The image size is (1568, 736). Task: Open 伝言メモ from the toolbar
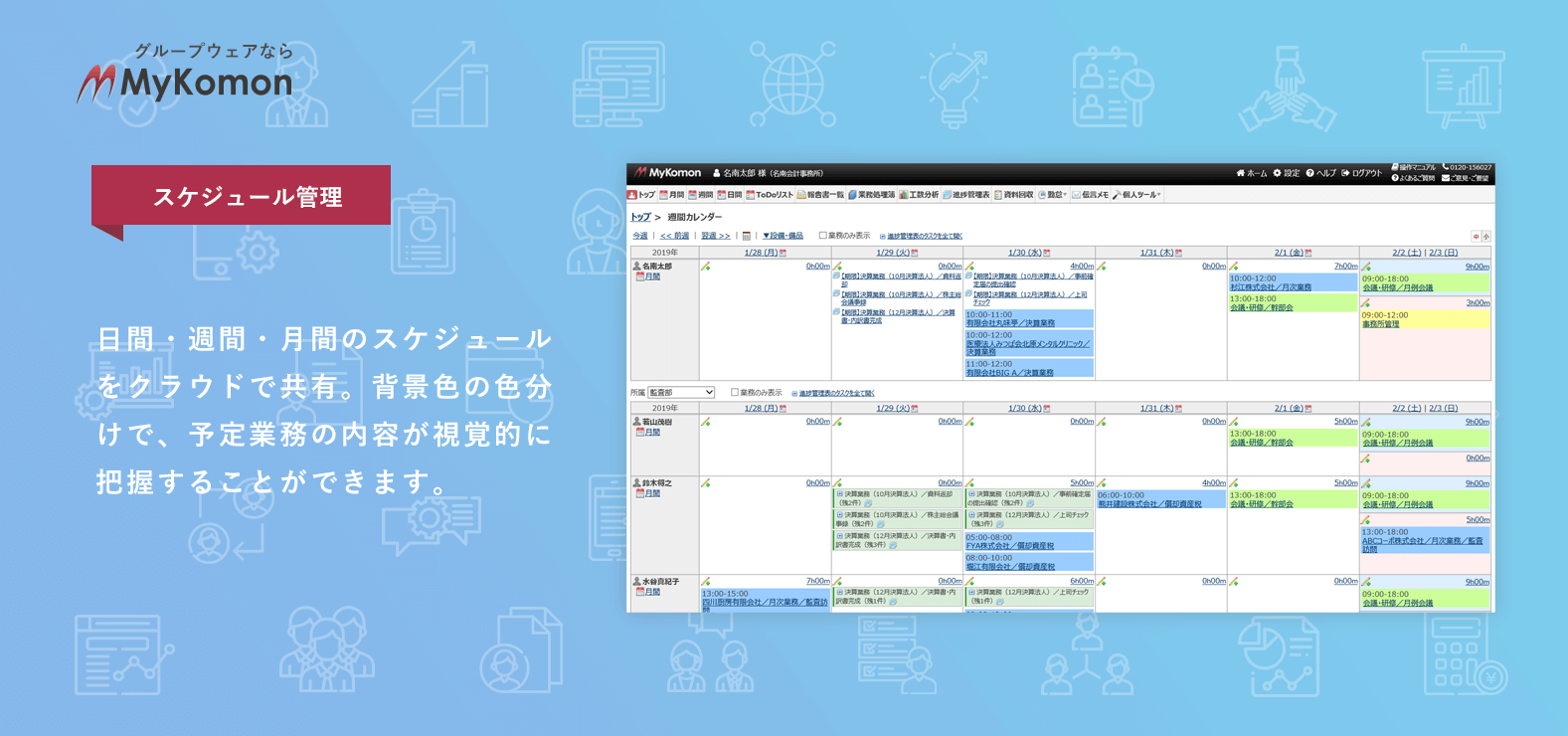(1091, 195)
